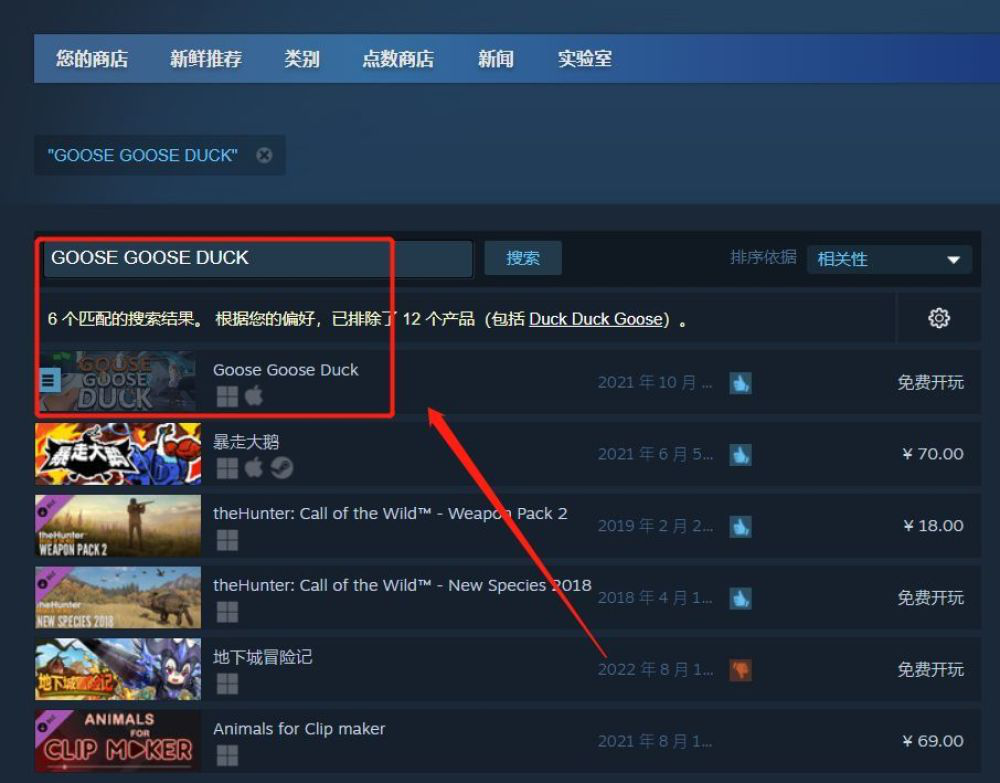The image size is (1000, 783).
Task: Click the New Species 2018 thumbnail
Action: 118,597
